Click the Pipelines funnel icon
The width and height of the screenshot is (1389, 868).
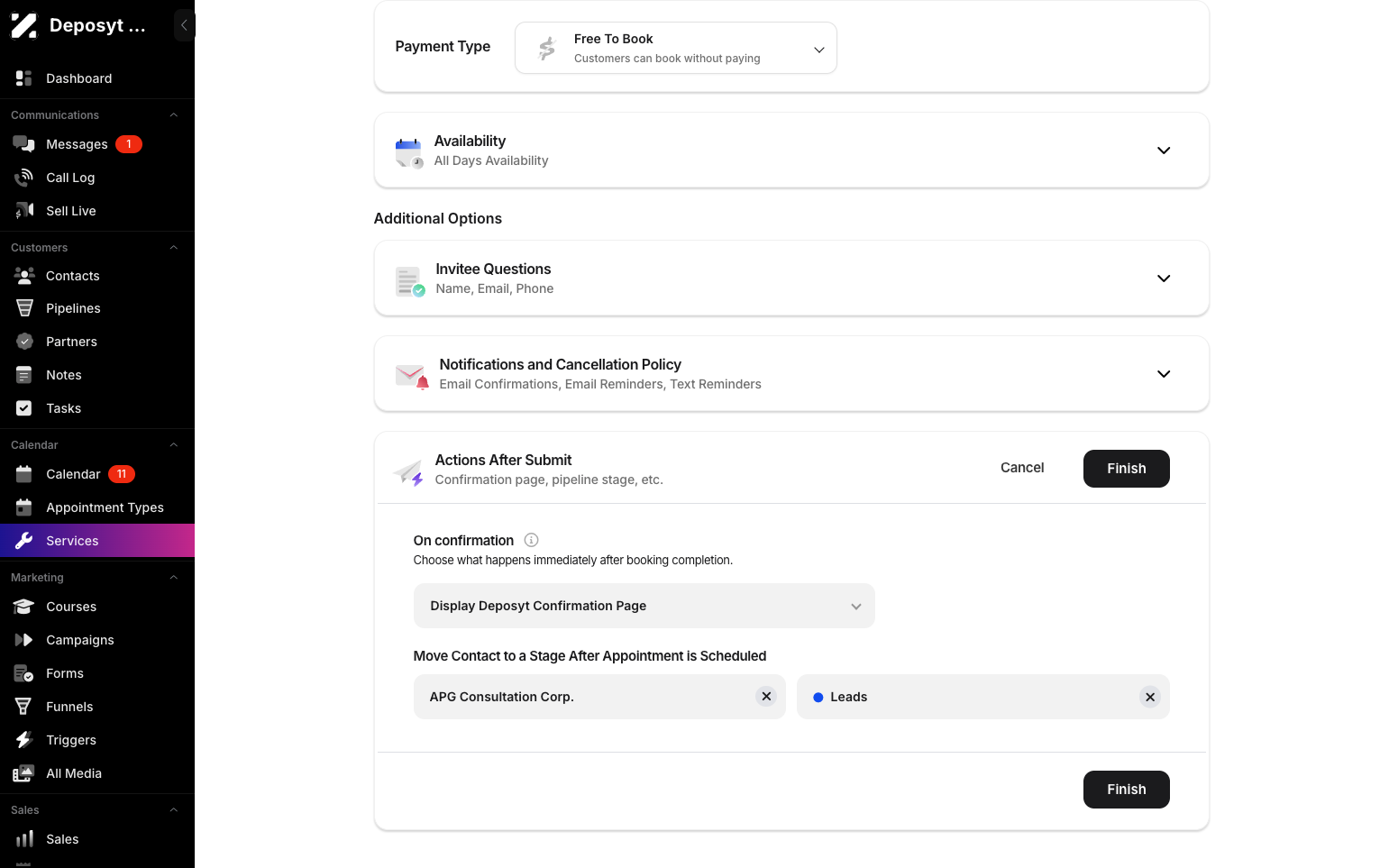pos(24,308)
